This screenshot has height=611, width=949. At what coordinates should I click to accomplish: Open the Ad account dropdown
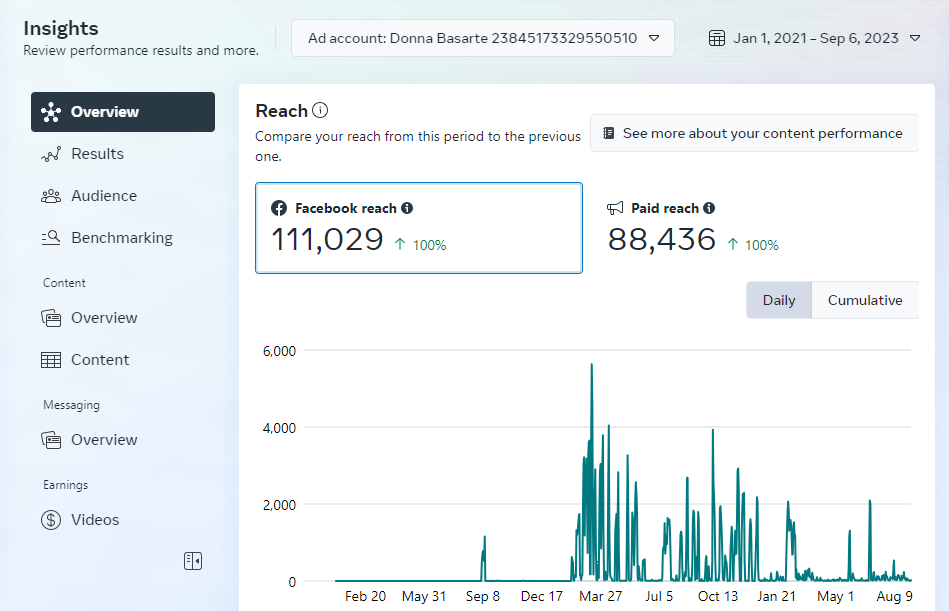(483, 39)
